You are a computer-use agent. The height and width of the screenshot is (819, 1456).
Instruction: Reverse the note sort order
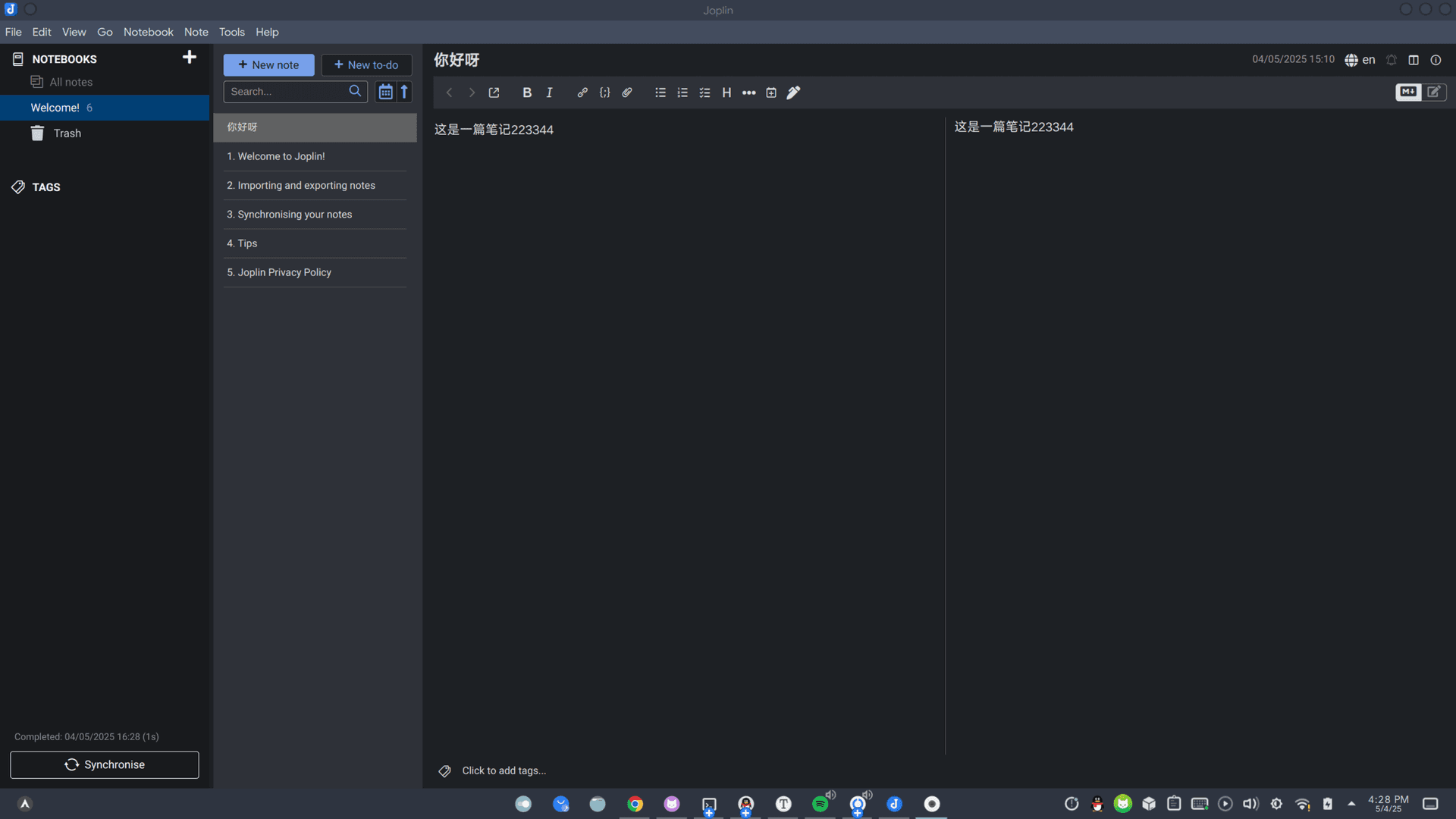pyautogui.click(x=405, y=92)
